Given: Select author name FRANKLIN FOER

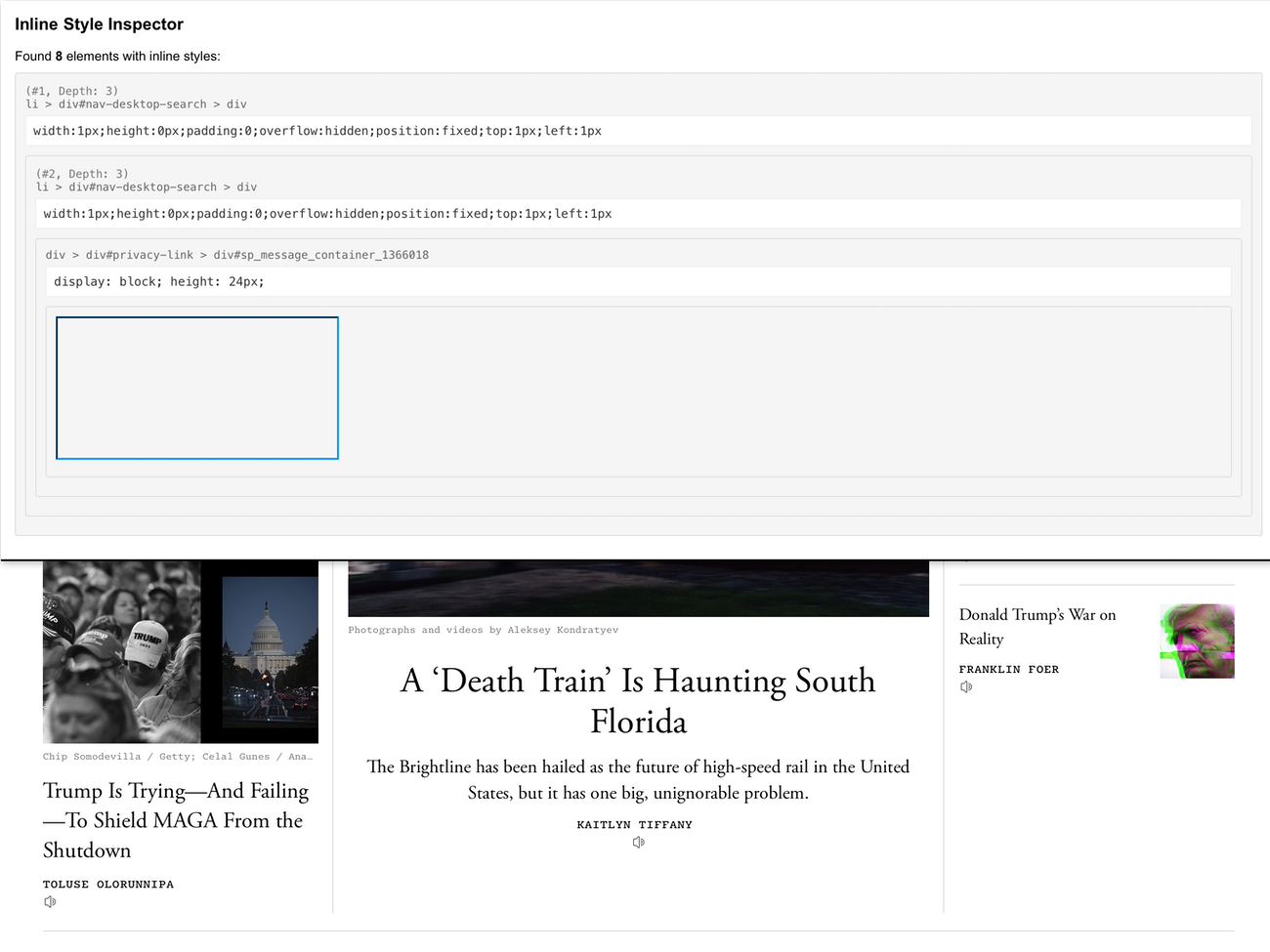Looking at the screenshot, I should point(1009,669).
